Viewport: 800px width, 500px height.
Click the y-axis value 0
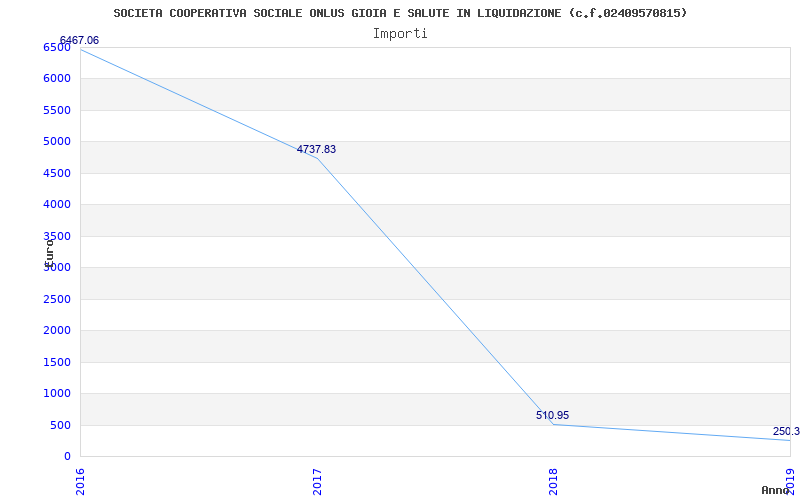point(67,457)
